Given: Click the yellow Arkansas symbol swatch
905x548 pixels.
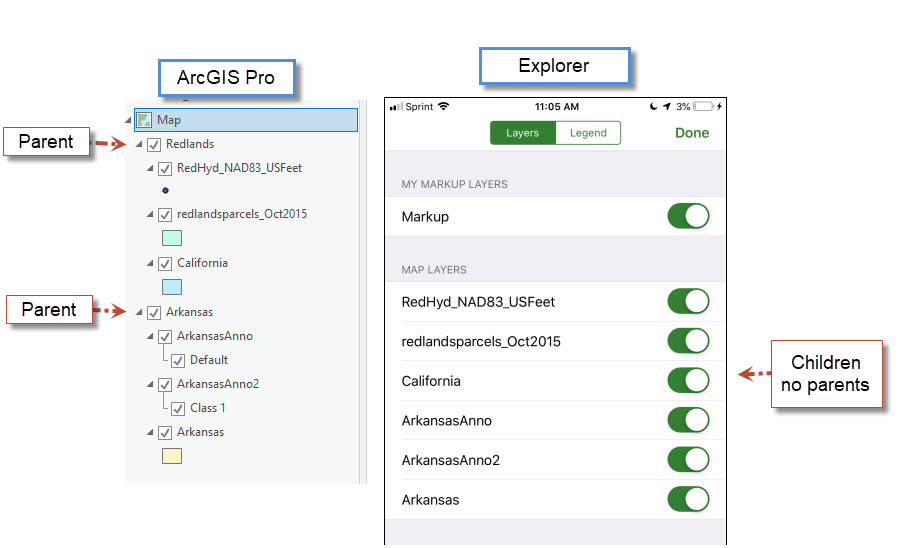Looking at the screenshot, I should tap(172, 456).
